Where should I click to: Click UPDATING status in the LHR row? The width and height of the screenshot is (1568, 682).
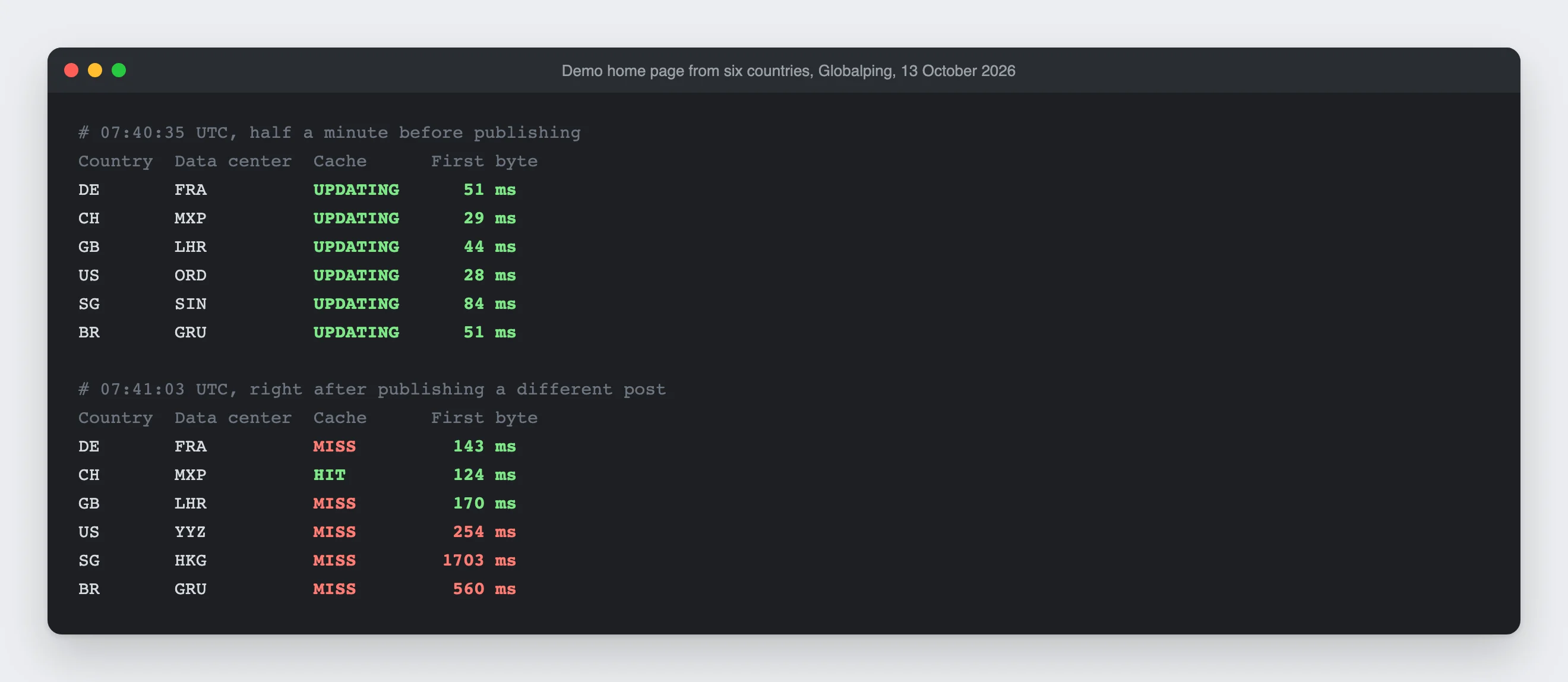pos(356,247)
